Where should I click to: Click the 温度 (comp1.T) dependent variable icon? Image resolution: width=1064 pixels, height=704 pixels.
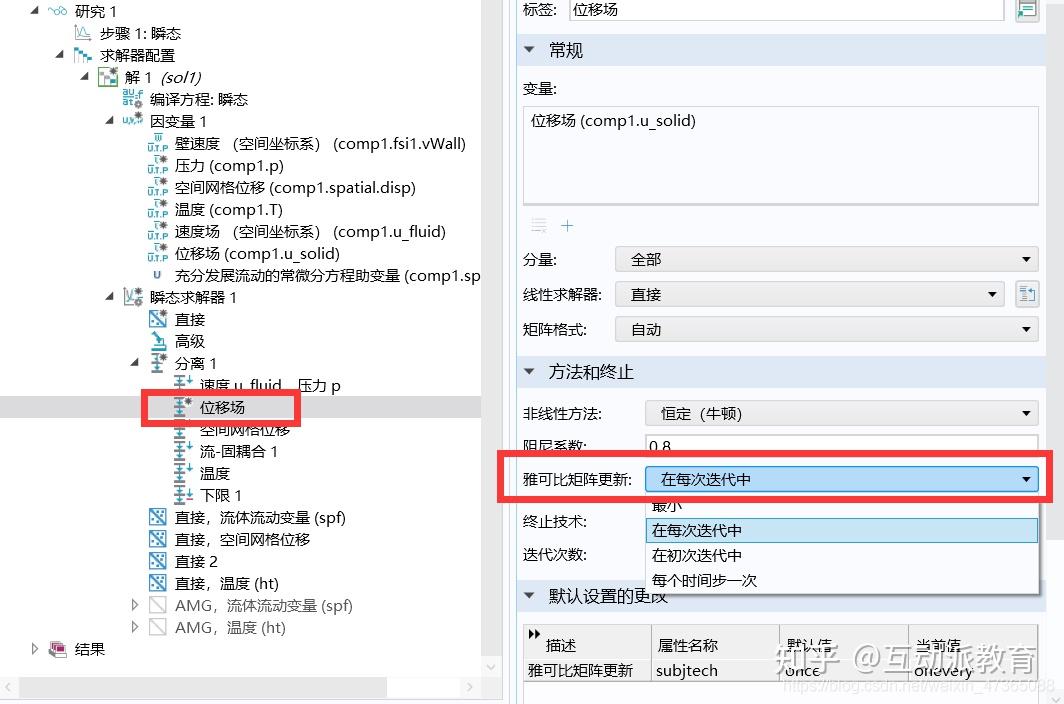(158, 209)
